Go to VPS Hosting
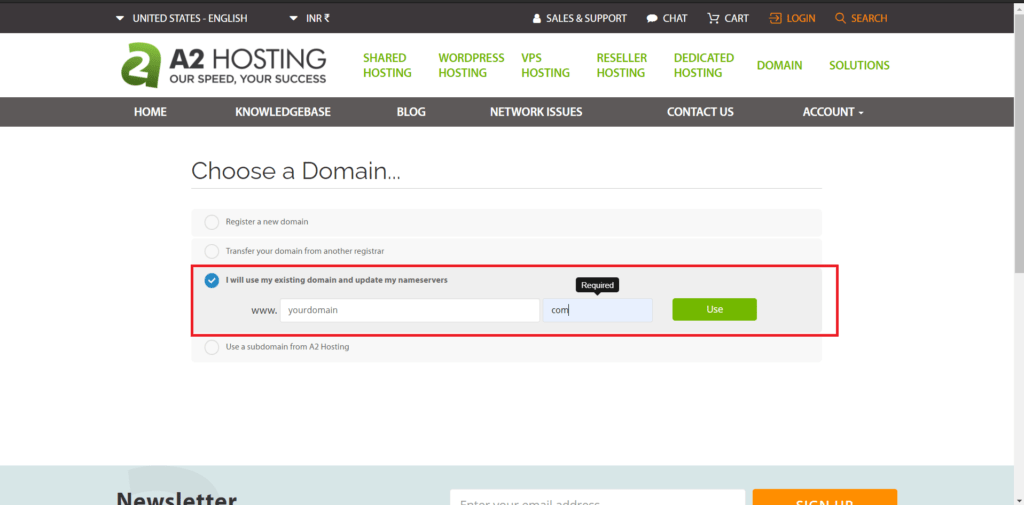The image size is (1024, 505). [545, 65]
